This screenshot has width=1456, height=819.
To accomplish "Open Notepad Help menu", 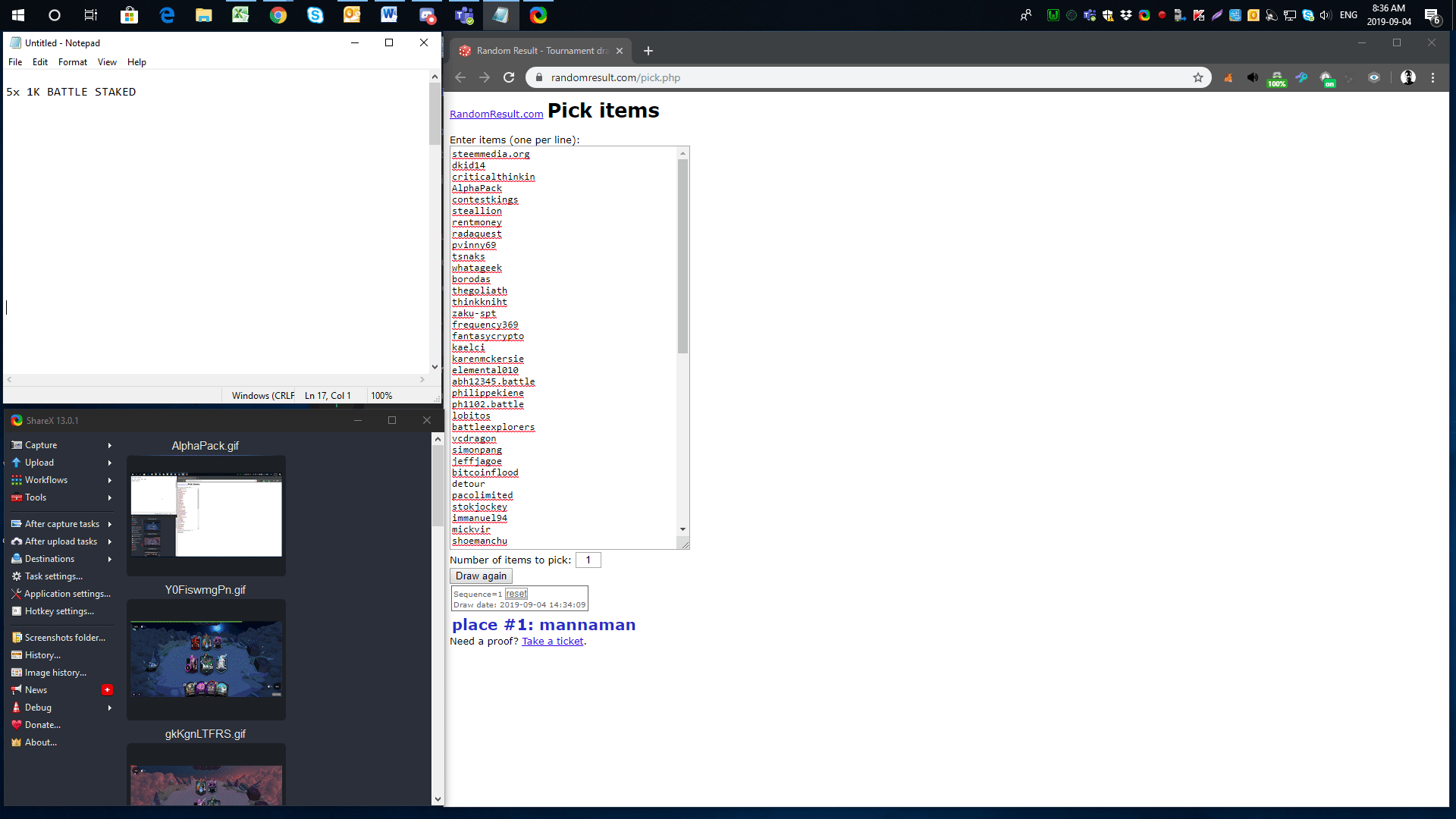I will coord(136,62).
